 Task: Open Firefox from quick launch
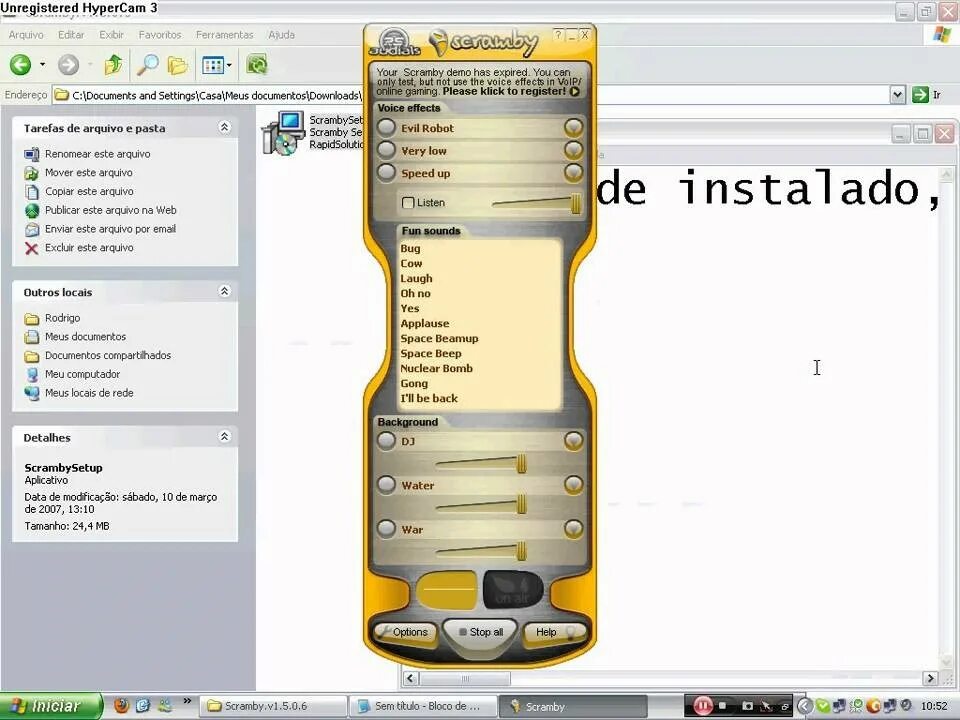(121, 705)
